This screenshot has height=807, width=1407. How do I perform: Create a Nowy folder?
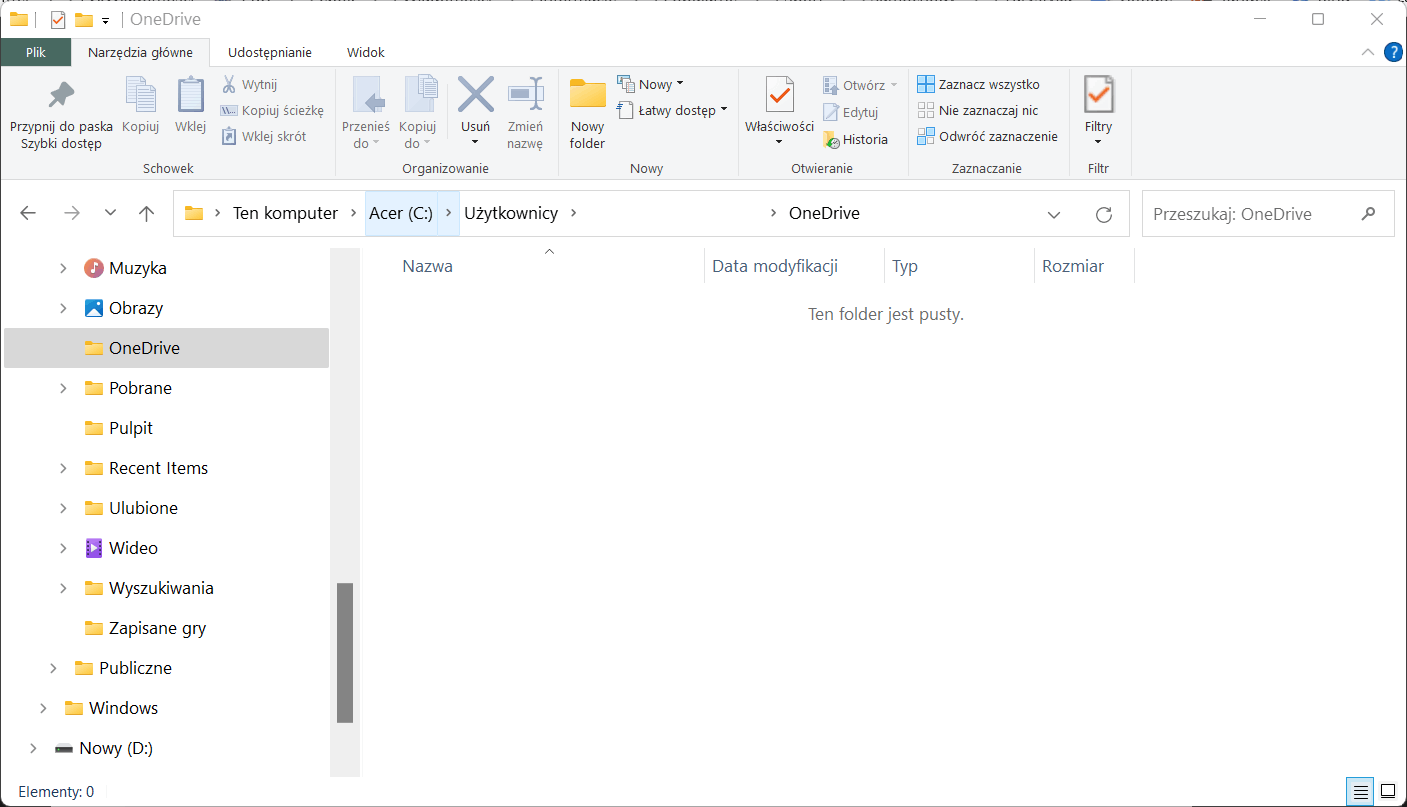pyautogui.click(x=588, y=113)
